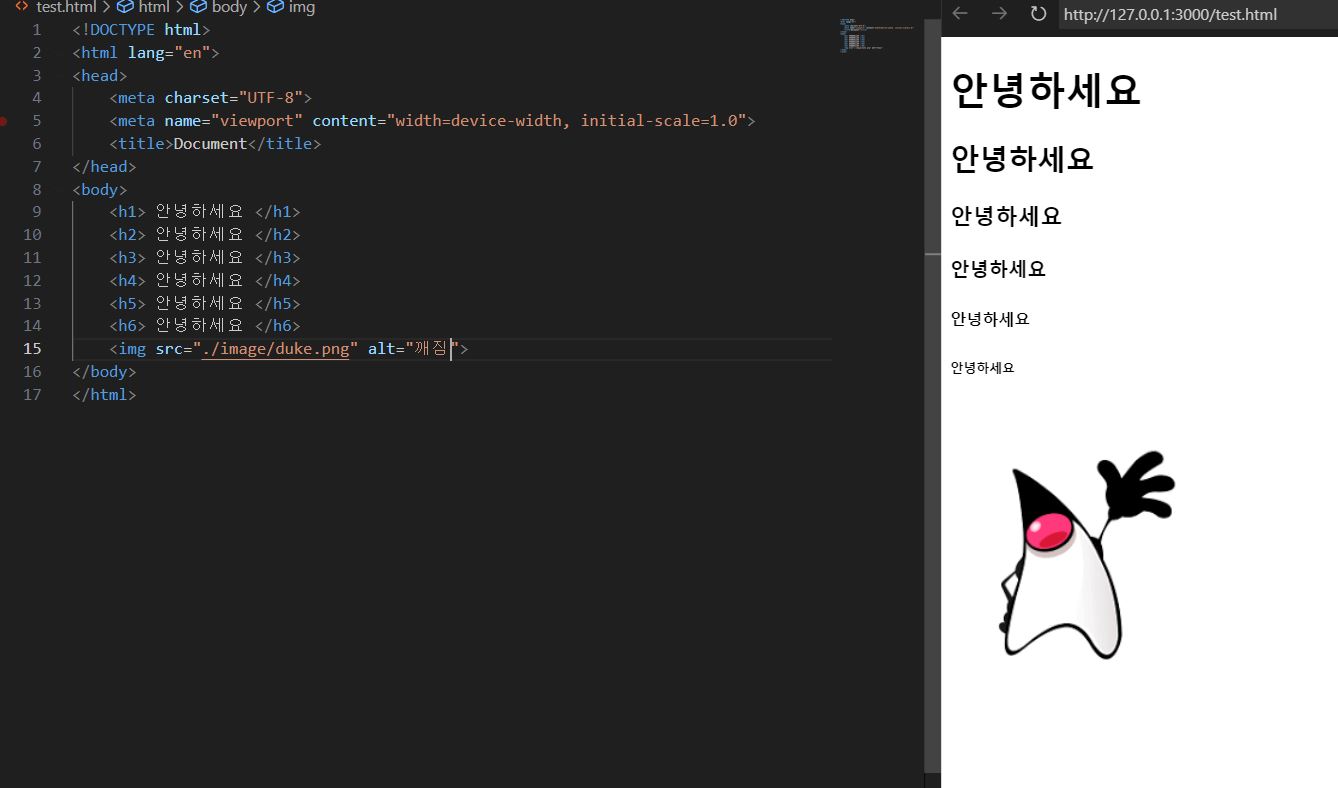The width and height of the screenshot is (1338, 788).
Task: Click the browser back arrow
Action: 960,13
